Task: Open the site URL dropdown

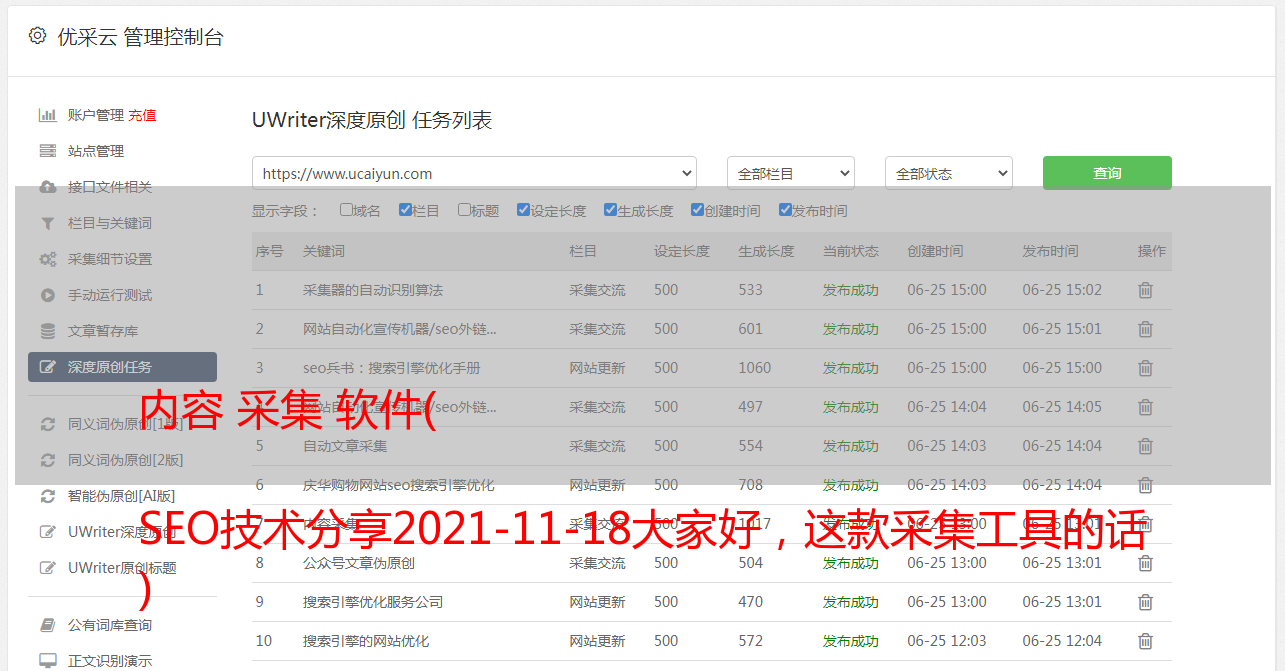Action: pyautogui.click(x=474, y=173)
